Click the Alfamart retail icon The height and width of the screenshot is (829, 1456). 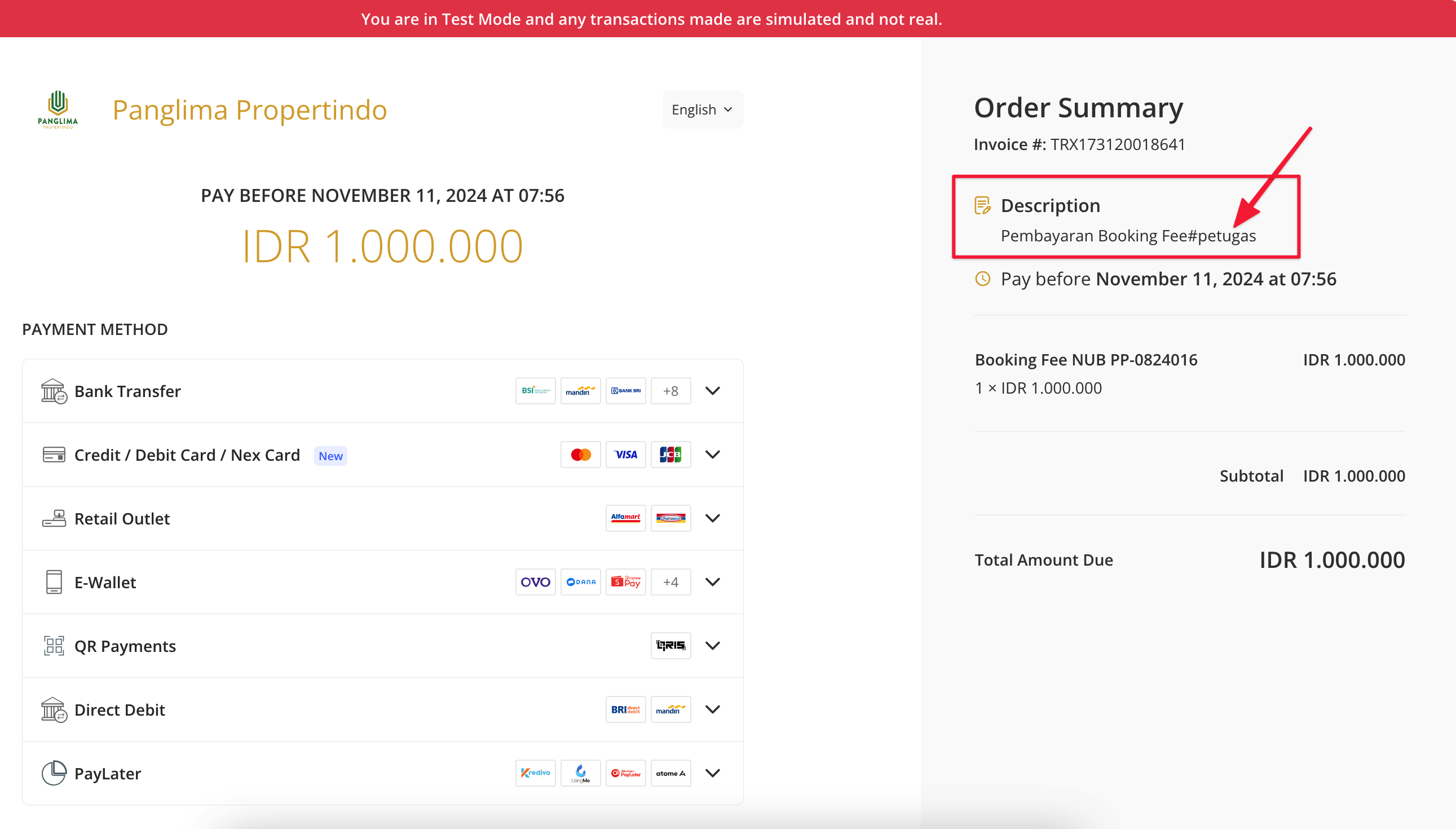[x=625, y=518]
